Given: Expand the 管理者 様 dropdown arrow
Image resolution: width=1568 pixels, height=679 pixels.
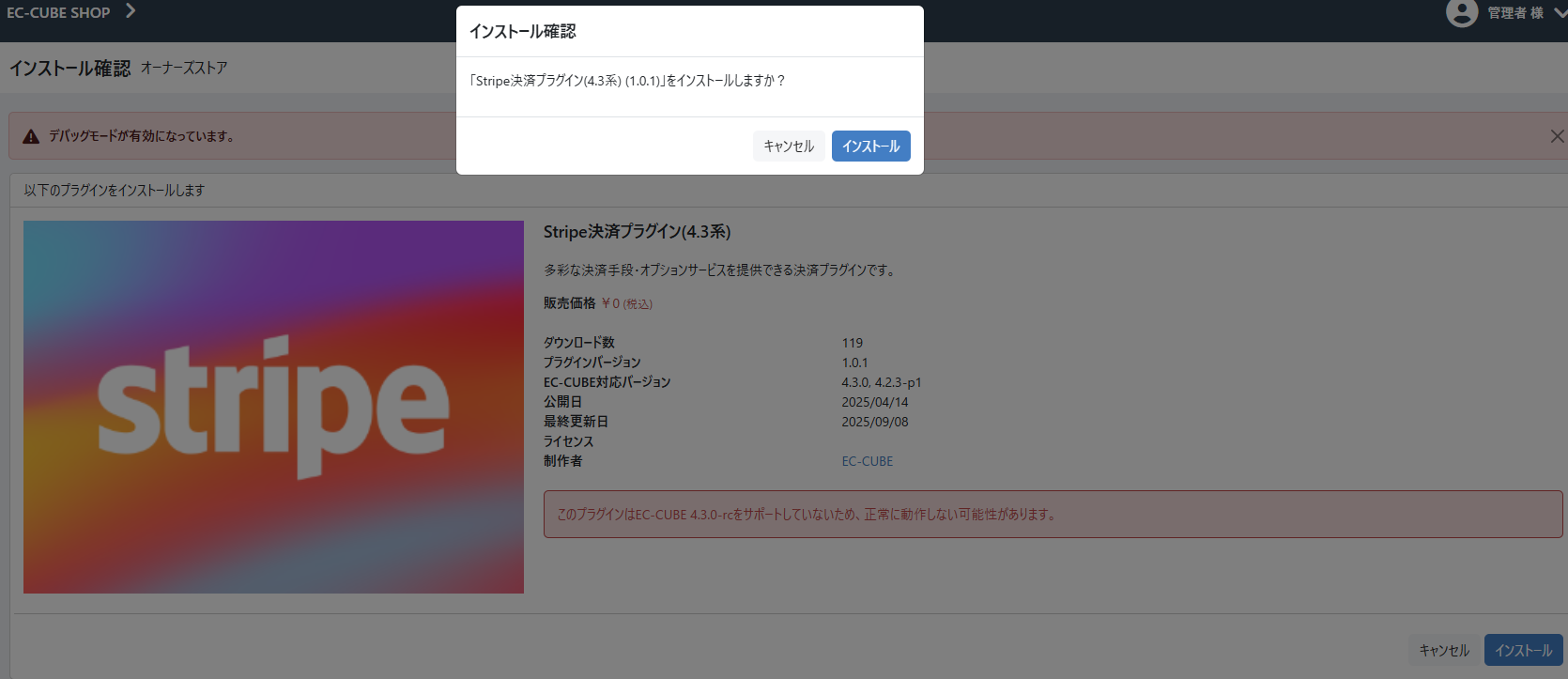Looking at the screenshot, I should click(1560, 12).
